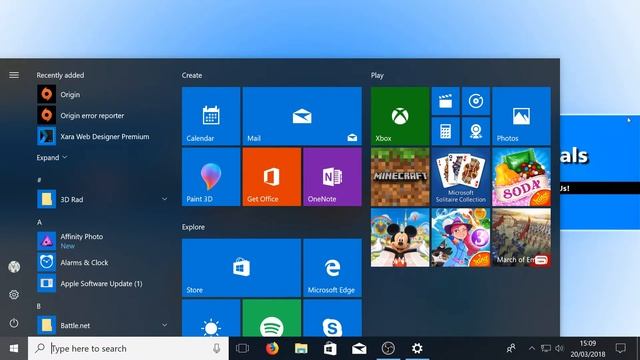Open the Movies & TV clapperboard tile

[x=445, y=101]
